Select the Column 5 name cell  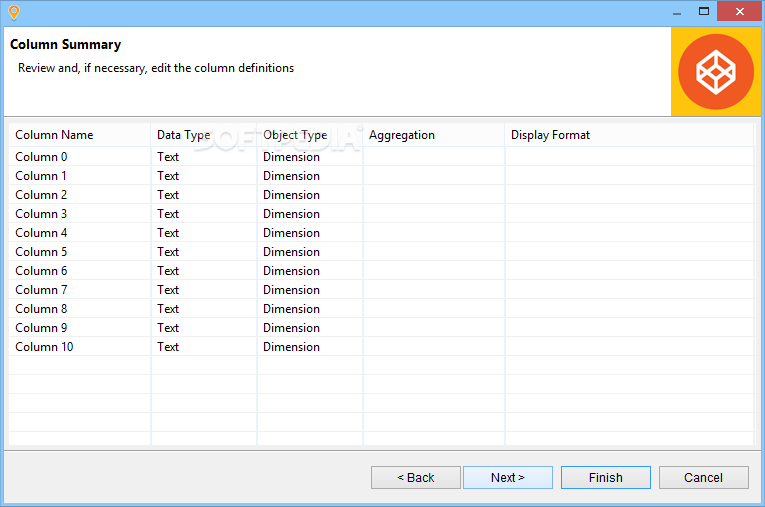tap(80, 252)
